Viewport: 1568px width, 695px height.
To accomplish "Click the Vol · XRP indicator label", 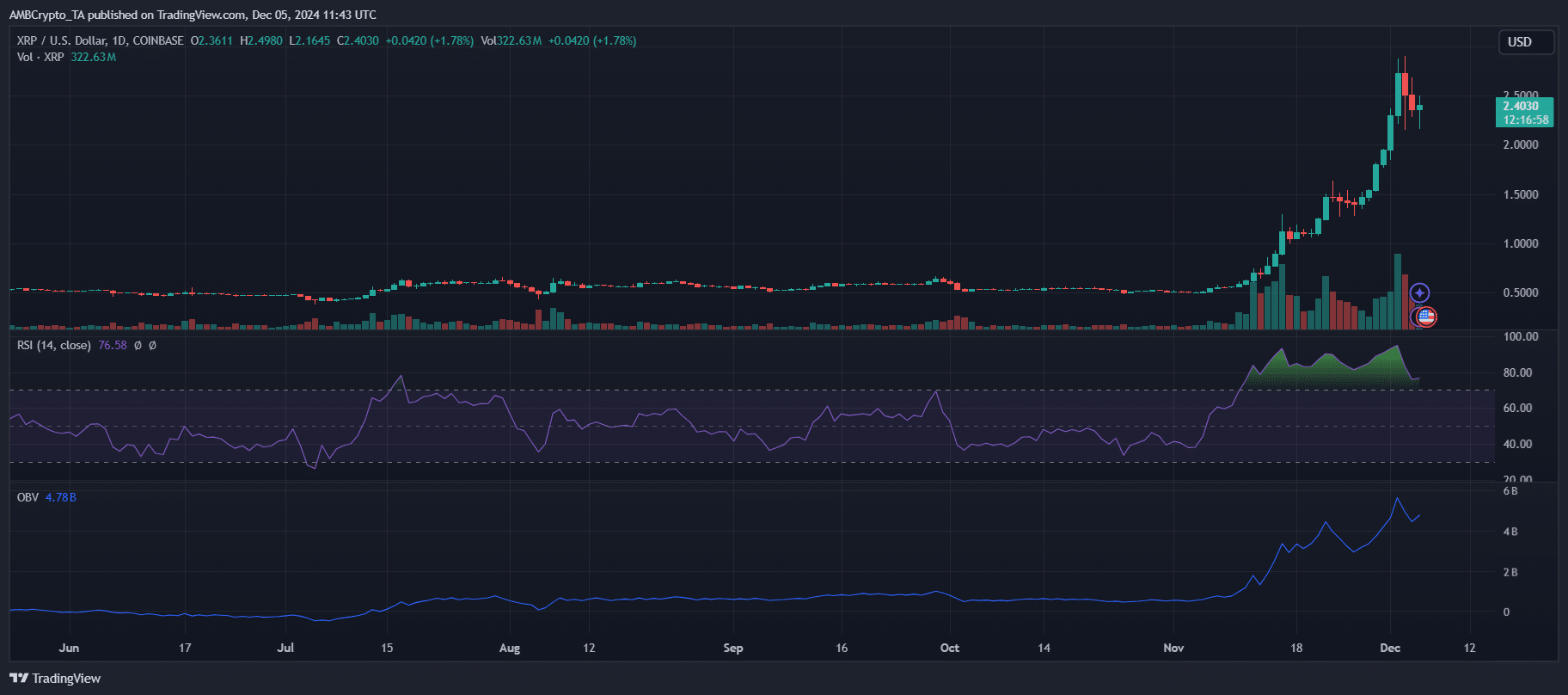I will point(40,57).
